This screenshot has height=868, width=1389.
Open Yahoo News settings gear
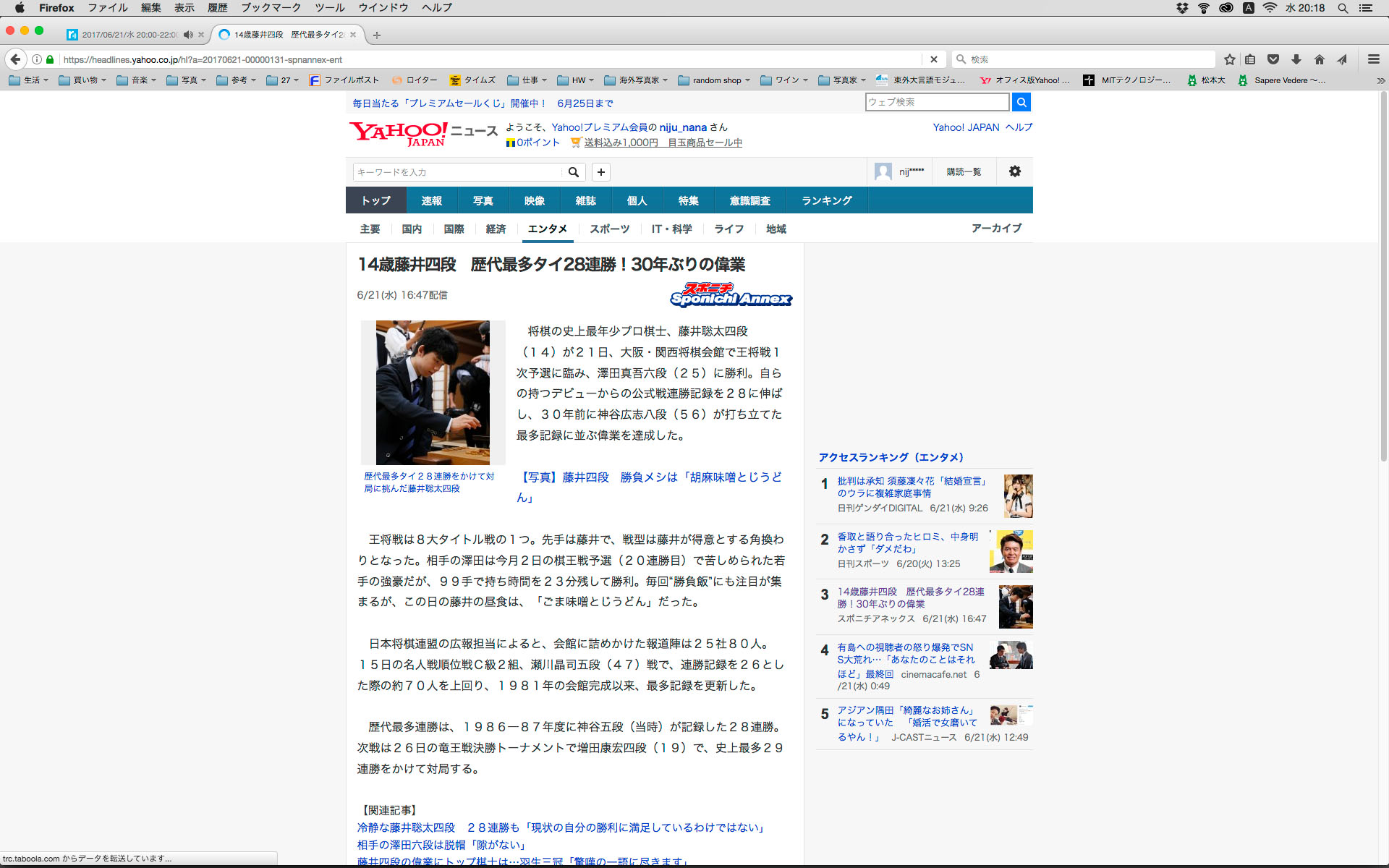pyautogui.click(x=1014, y=171)
